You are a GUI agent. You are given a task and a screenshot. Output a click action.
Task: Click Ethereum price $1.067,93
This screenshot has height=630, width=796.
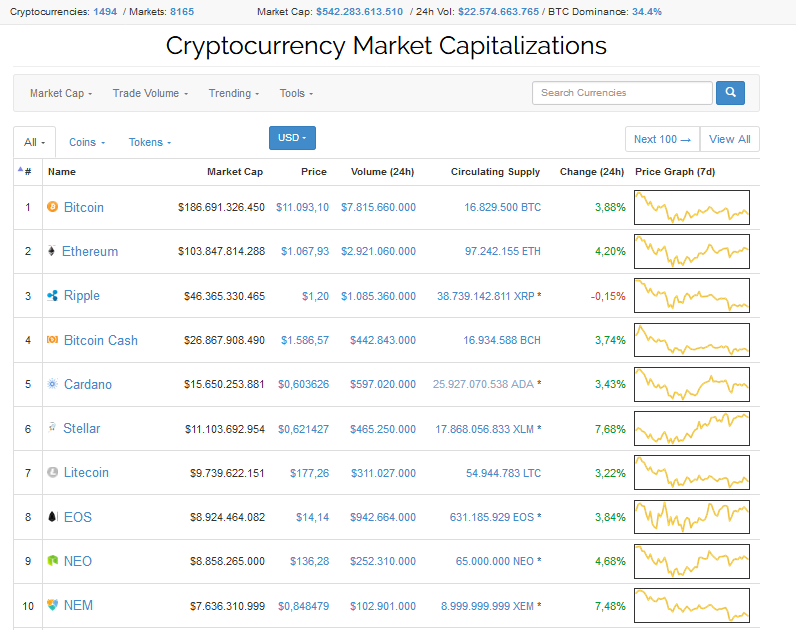tap(305, 251)
